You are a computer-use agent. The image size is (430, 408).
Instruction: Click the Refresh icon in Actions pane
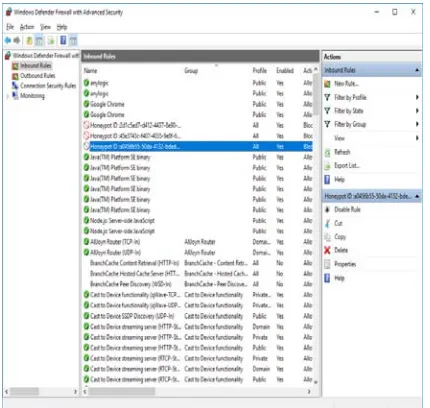coord(327,152)
